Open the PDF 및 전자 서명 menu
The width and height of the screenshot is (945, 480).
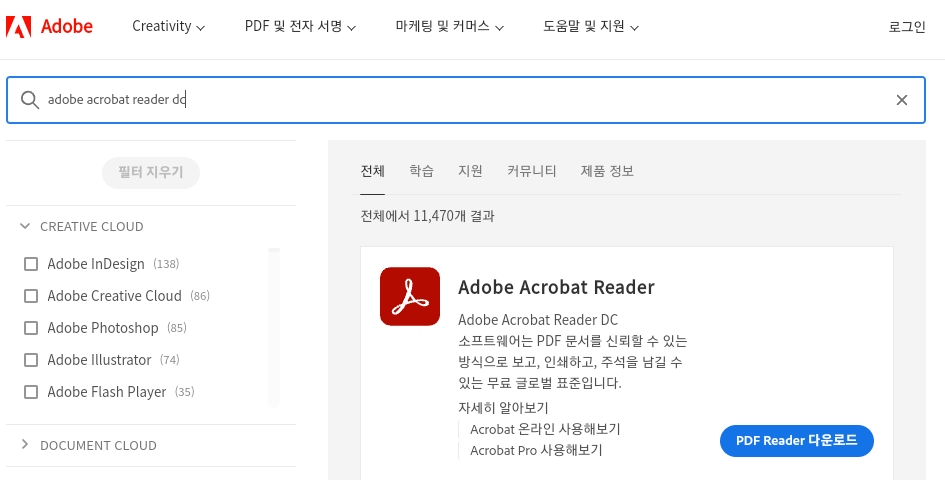coord(300,27)
